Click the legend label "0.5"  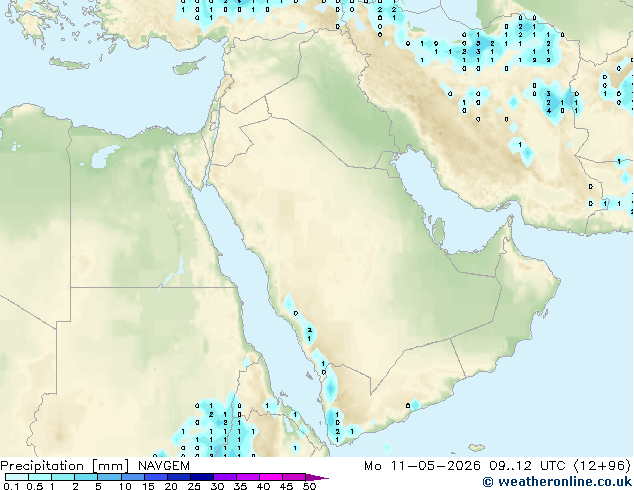[34, 486]
